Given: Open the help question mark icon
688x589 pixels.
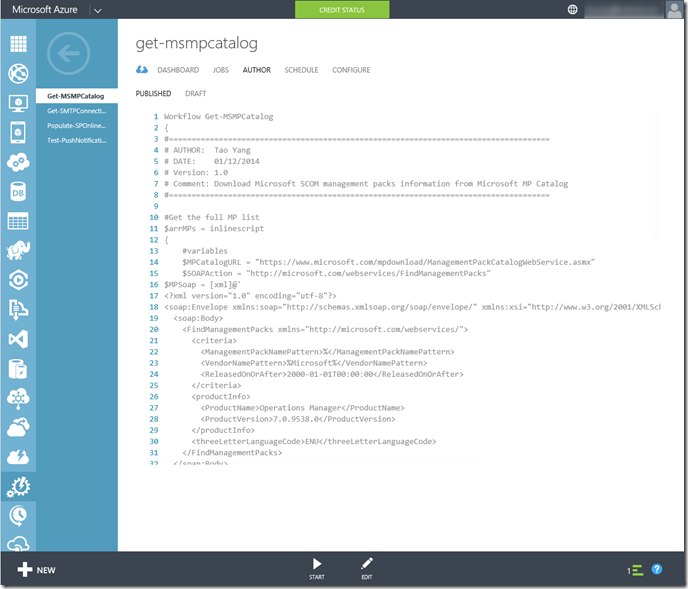Looking at the screenshot, I should [656, 569].
